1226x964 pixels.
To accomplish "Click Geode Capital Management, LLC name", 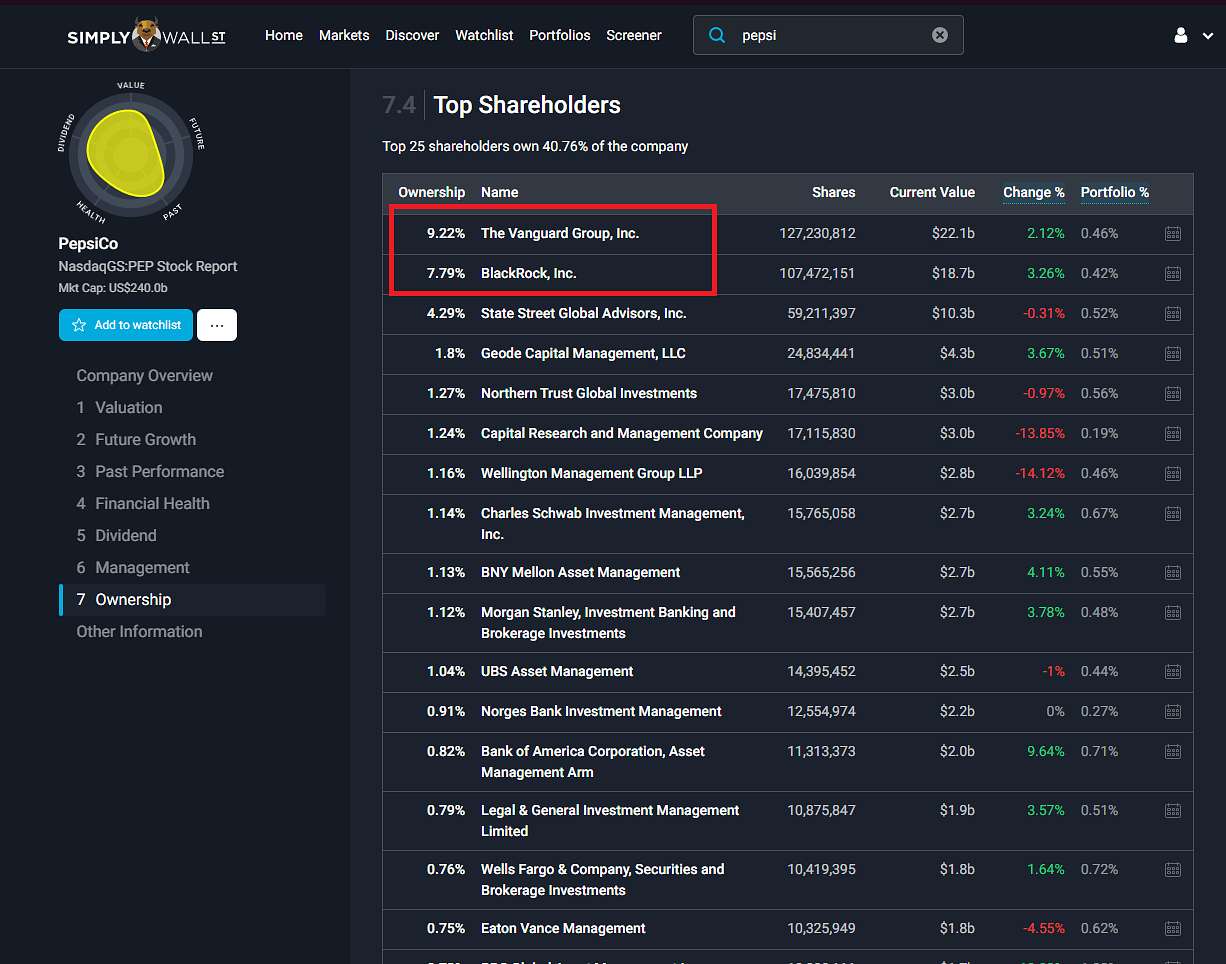I will [x=583, y=353].
